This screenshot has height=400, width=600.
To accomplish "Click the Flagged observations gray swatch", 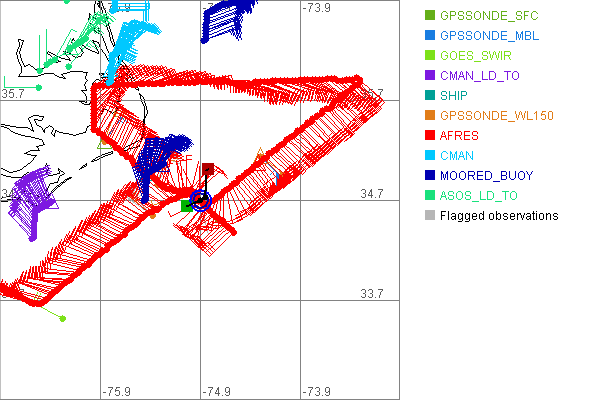I will [x=430, y=216].
